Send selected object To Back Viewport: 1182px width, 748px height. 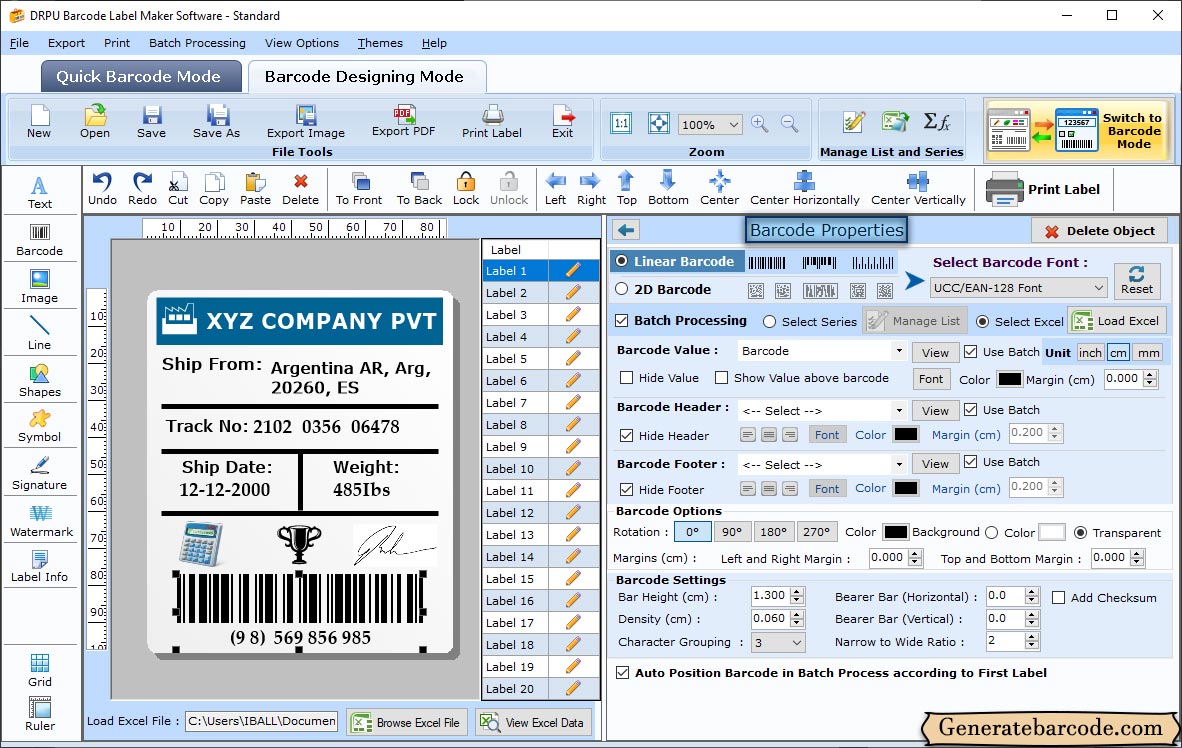pos(419,189)
